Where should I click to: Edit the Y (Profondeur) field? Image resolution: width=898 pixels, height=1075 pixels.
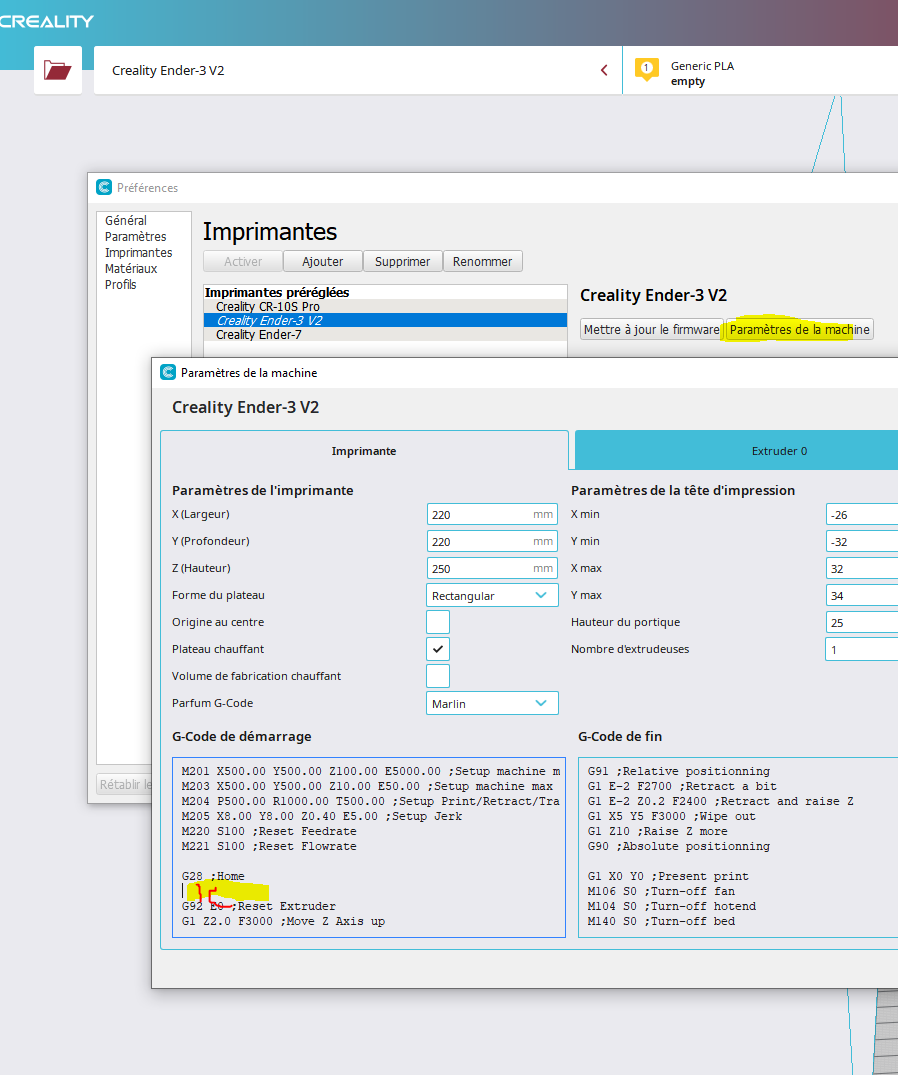[492, 541]
